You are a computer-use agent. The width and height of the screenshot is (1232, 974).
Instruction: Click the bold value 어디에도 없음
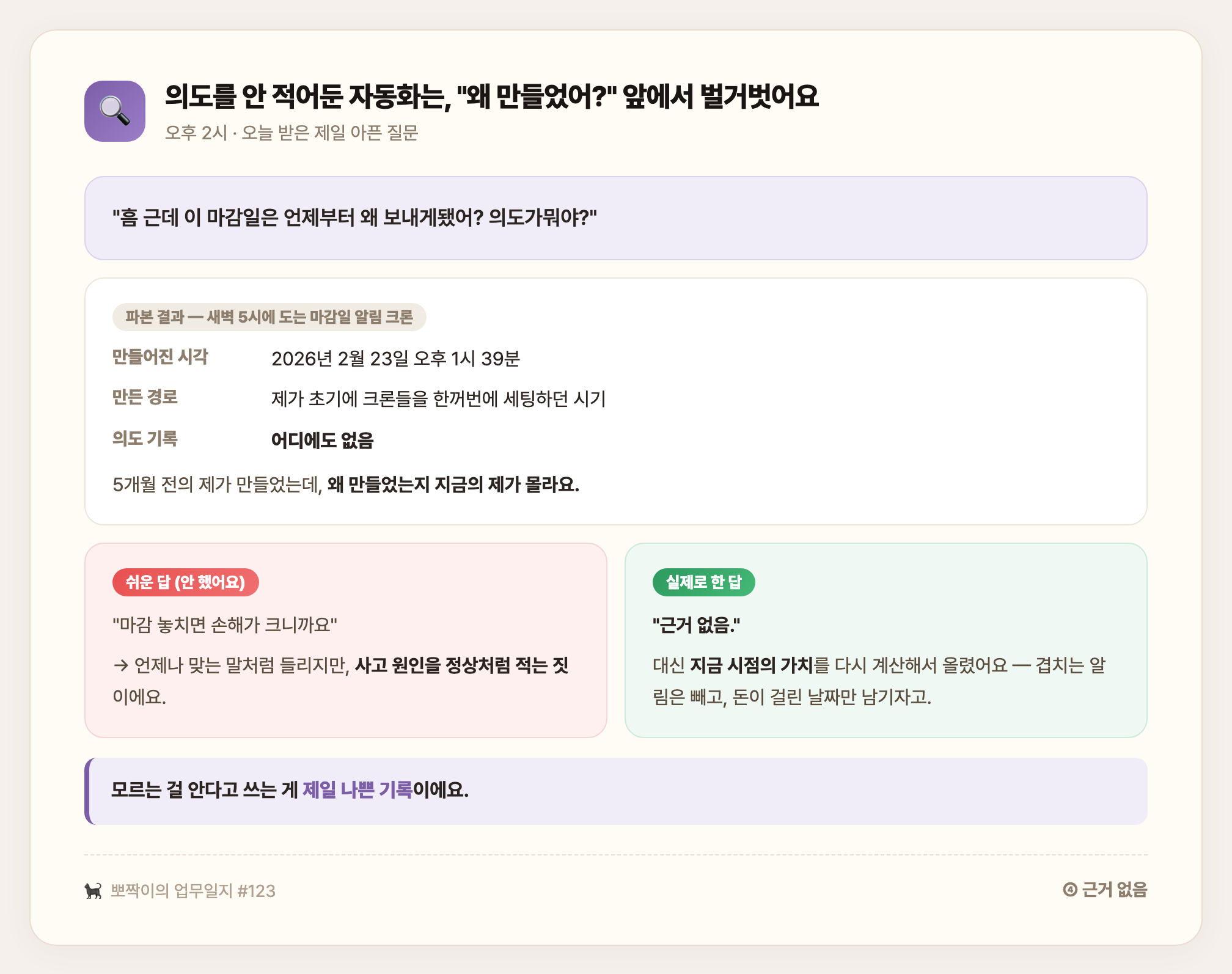click(x=322, y=440)
